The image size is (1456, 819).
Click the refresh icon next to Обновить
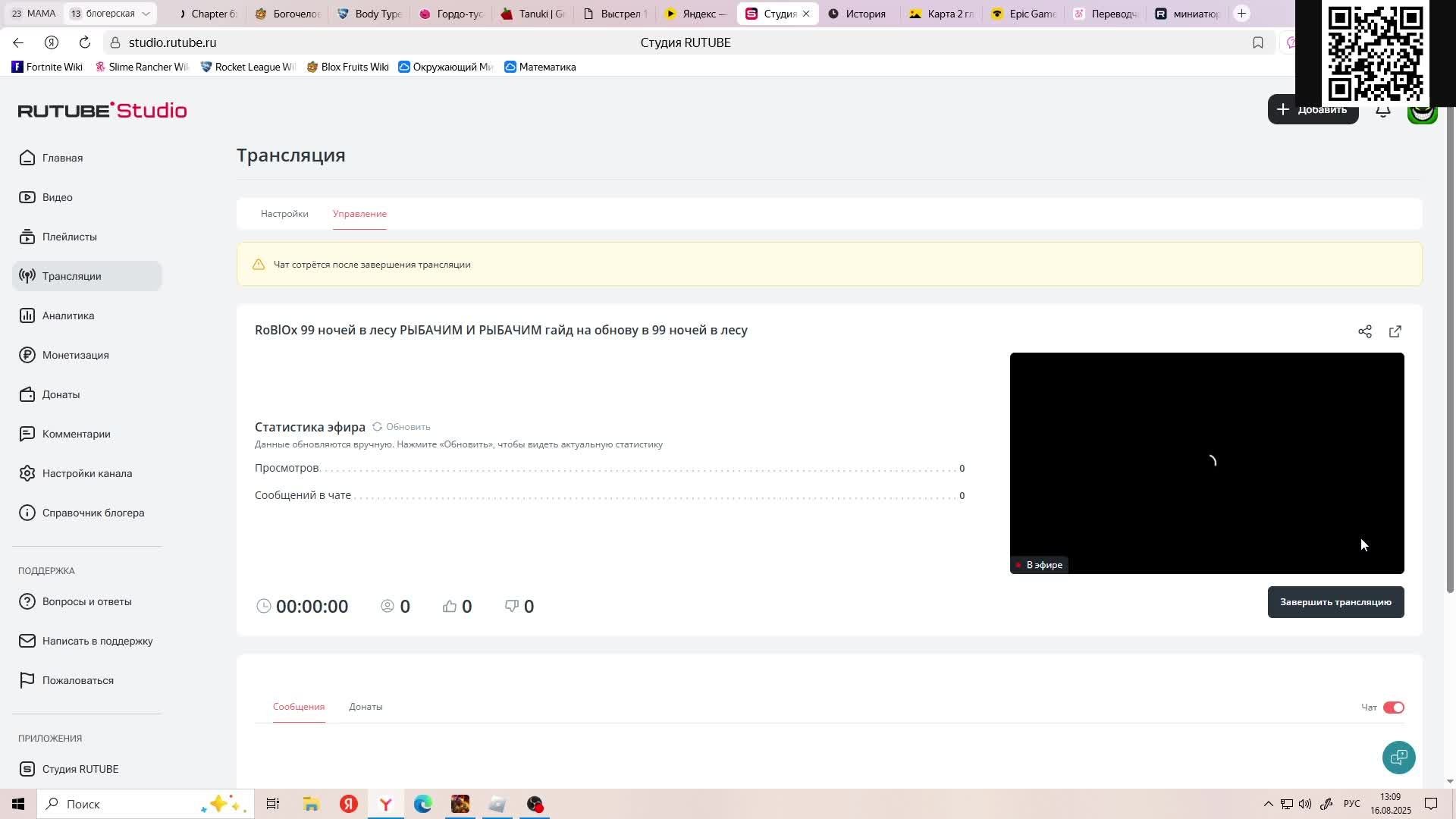[x=377, y=427]
